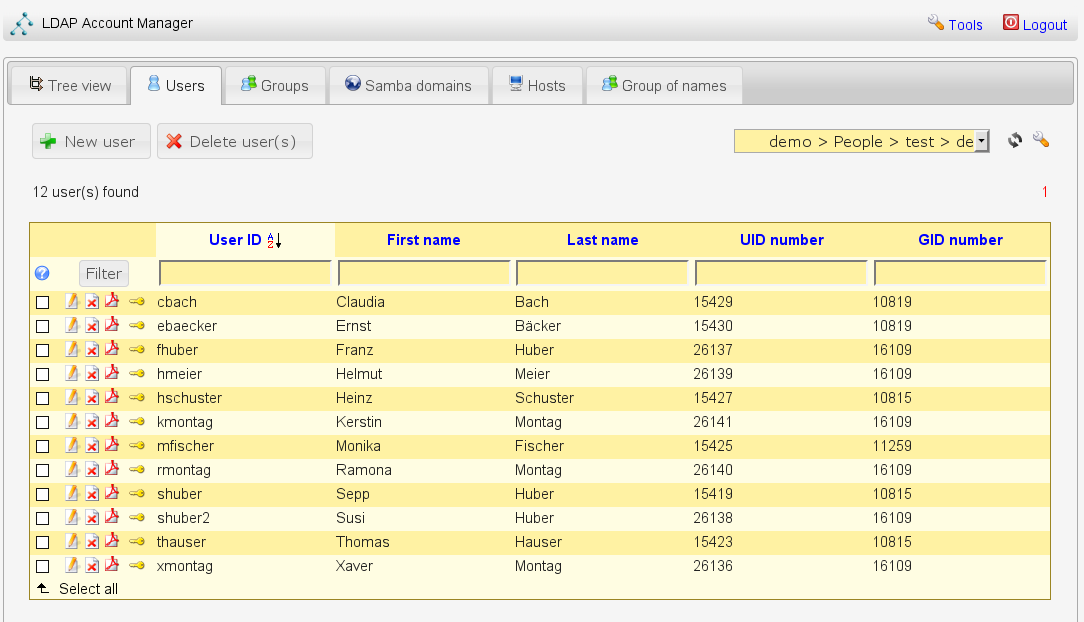Check the box for user hschuster
Image resolution: width=1084 pixels, height=622 pixels.
[x=43, y=398]
